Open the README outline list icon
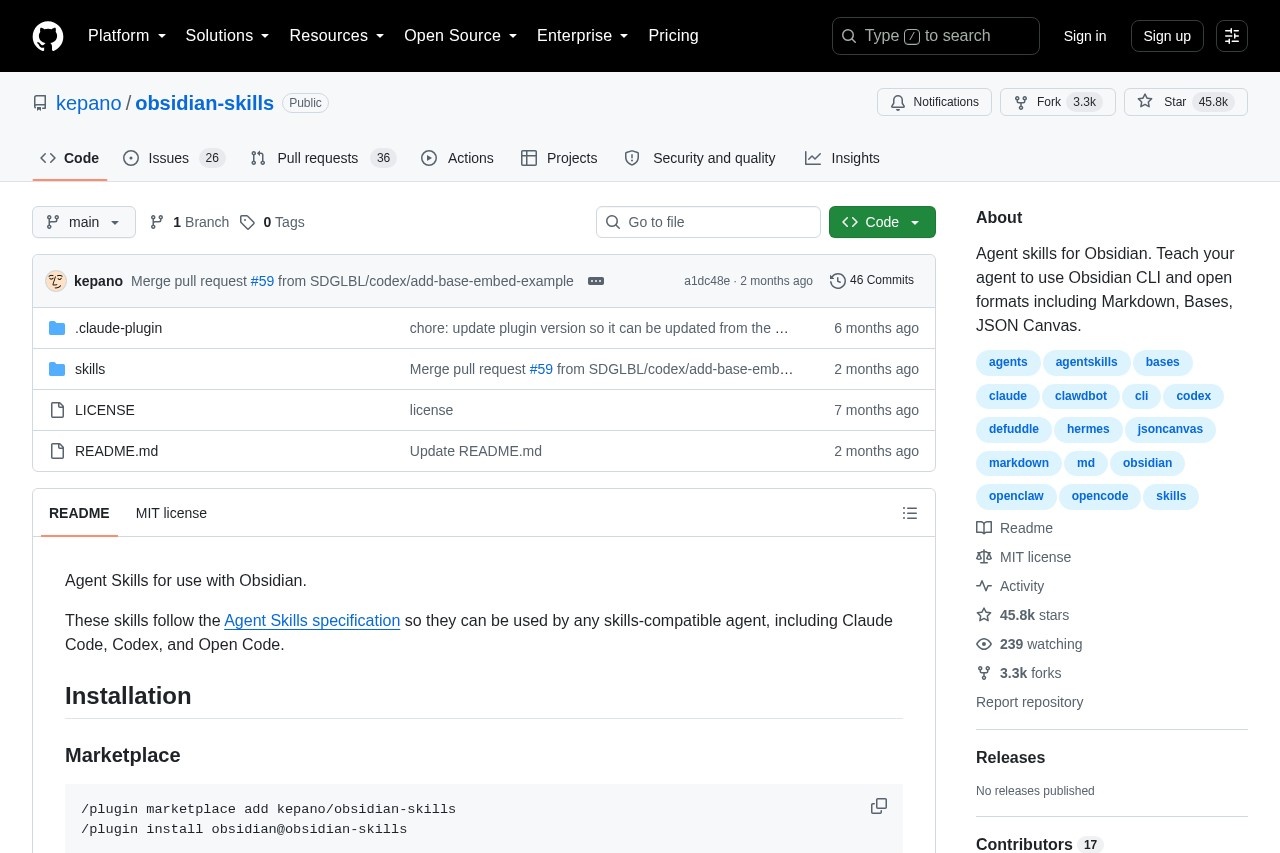This screenshot has height=853, width=1280. (910, 513)
